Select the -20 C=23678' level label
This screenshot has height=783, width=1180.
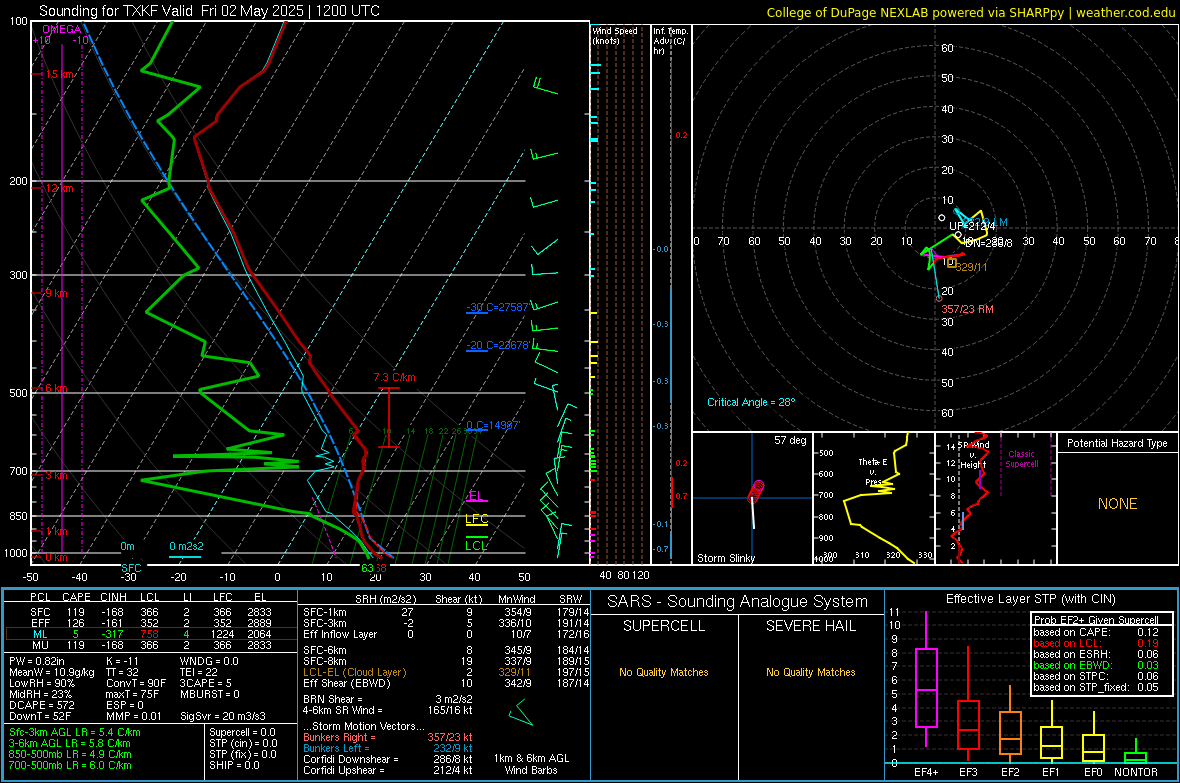click(497, 346)
